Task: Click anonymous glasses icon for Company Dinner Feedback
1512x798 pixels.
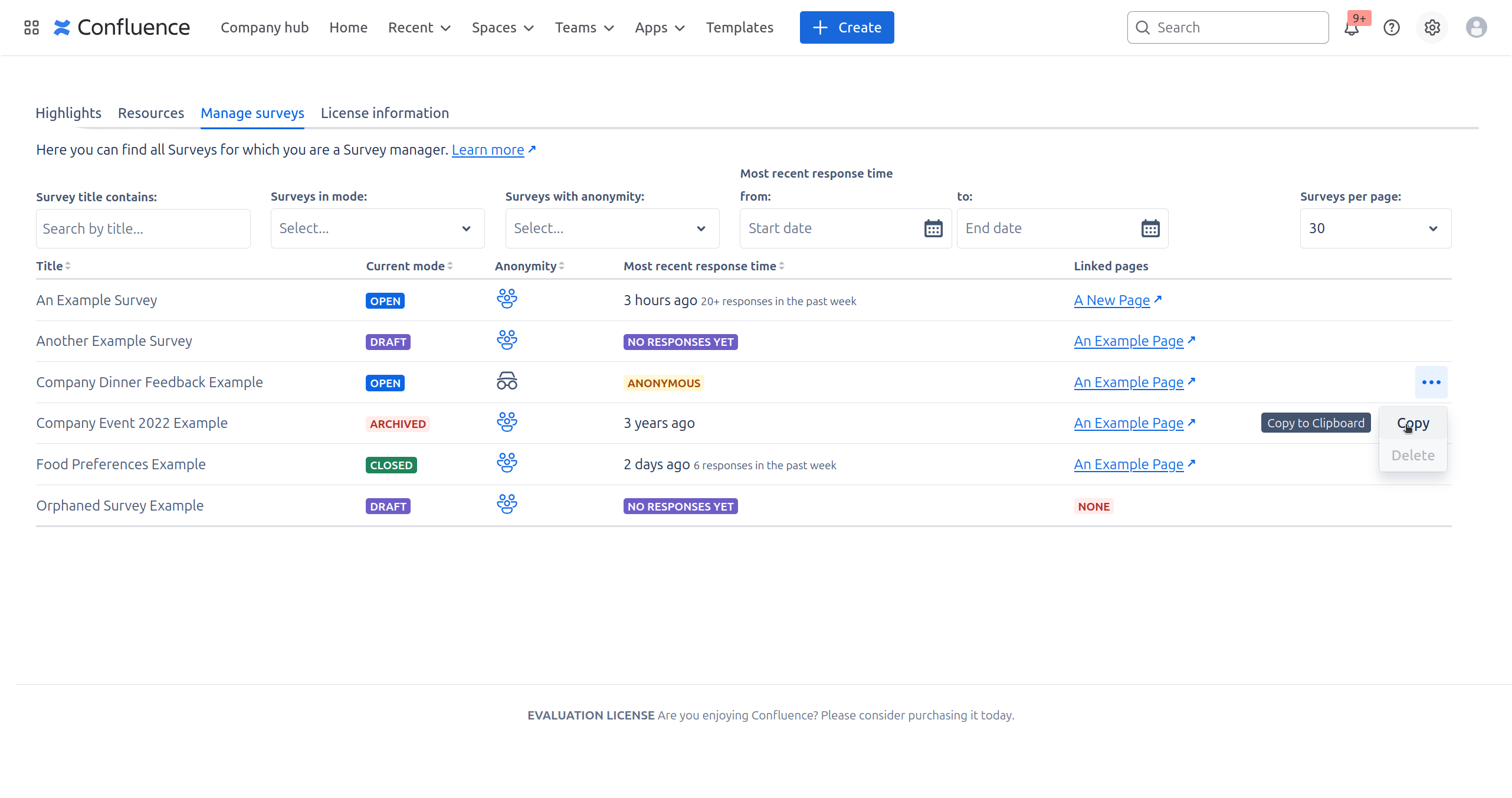Action: (507, 382)
